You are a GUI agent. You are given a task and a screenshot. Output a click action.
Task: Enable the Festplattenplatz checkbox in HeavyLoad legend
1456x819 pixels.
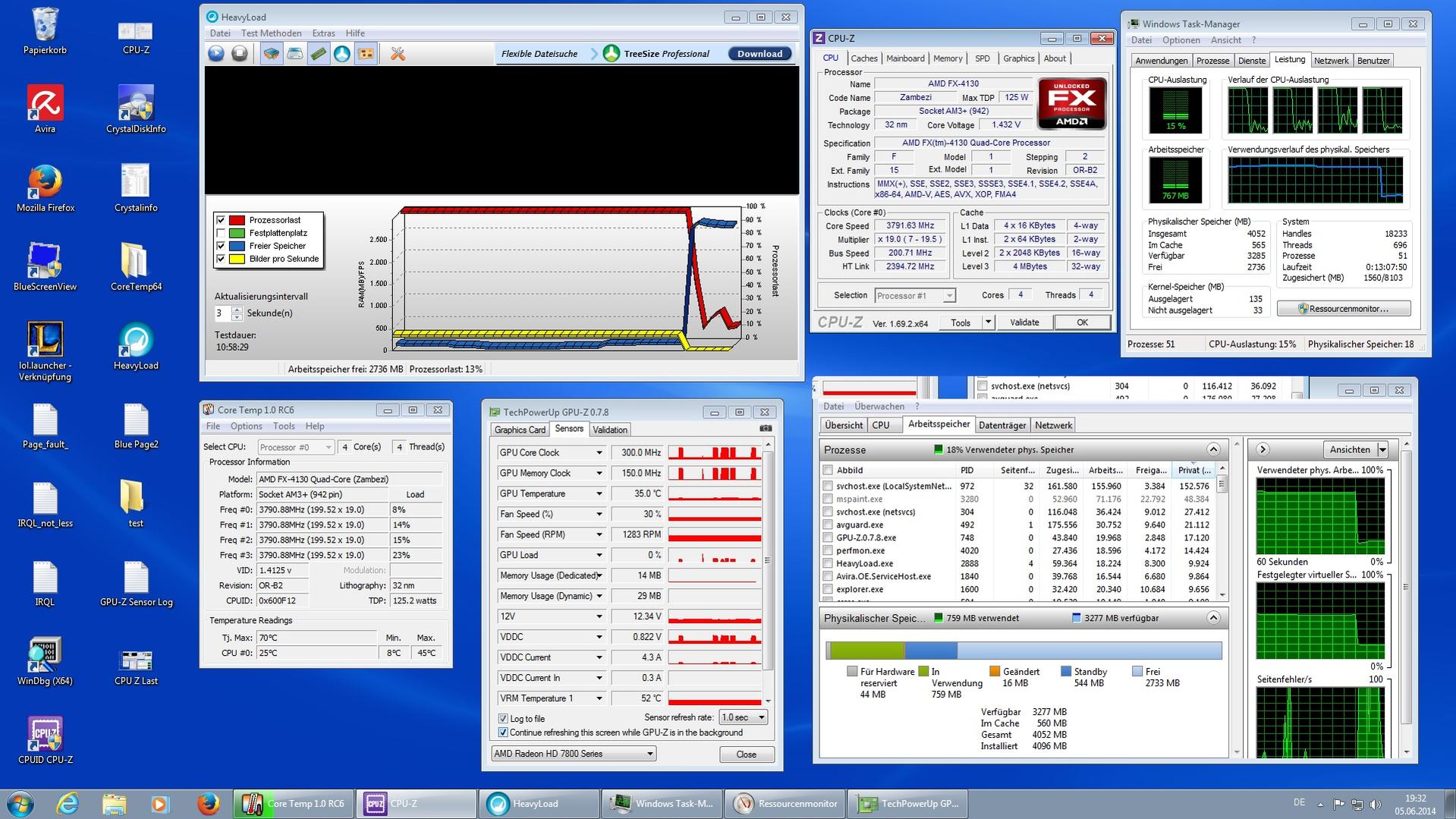(221, 233)
